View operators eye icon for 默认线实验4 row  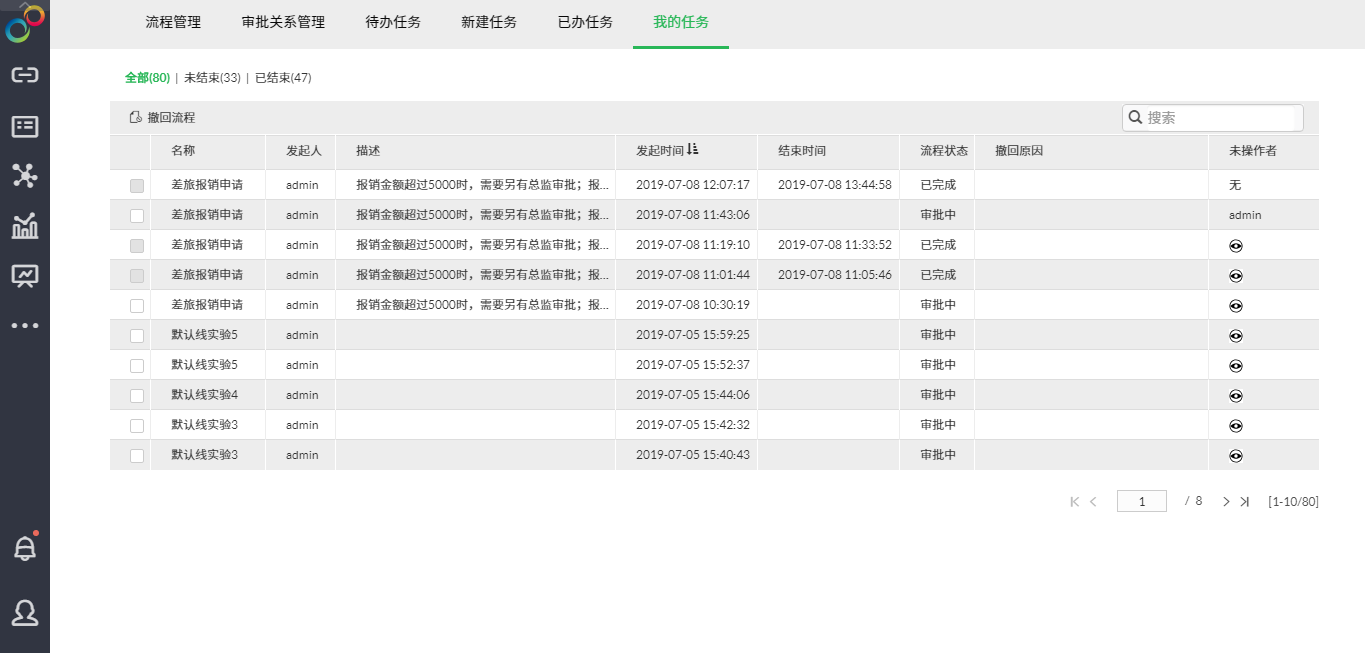pos(1236,396)
